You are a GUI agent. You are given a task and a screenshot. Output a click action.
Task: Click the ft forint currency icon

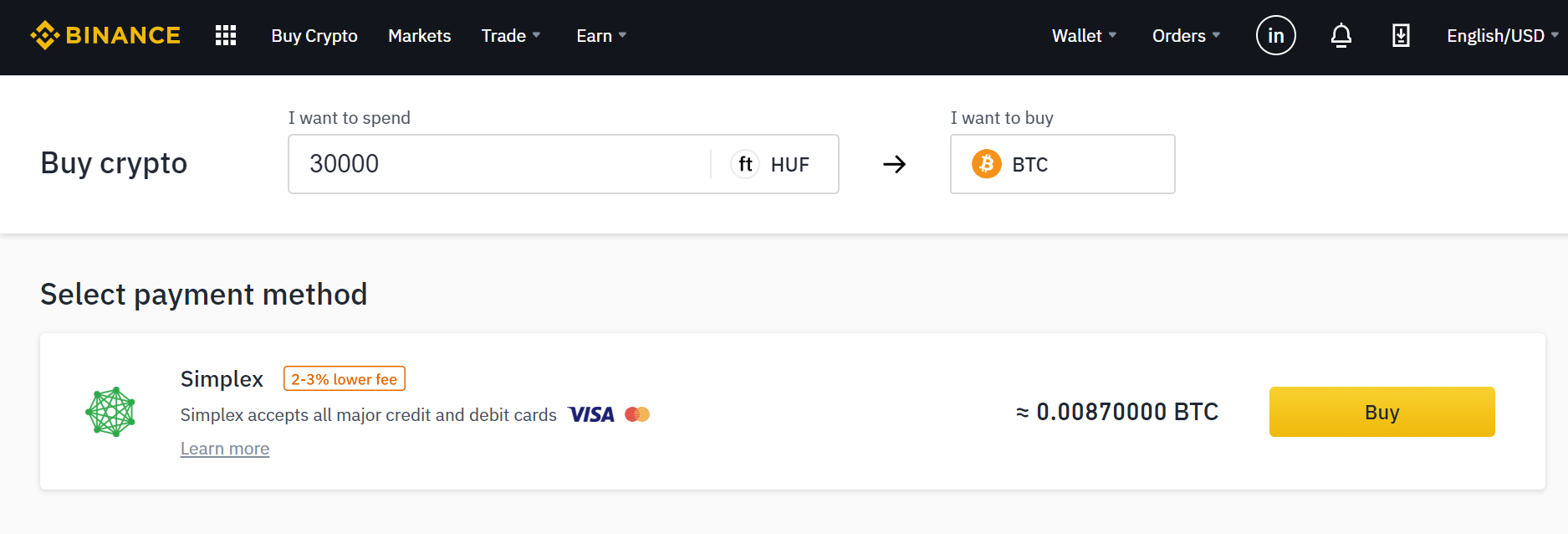click(745, 164)
